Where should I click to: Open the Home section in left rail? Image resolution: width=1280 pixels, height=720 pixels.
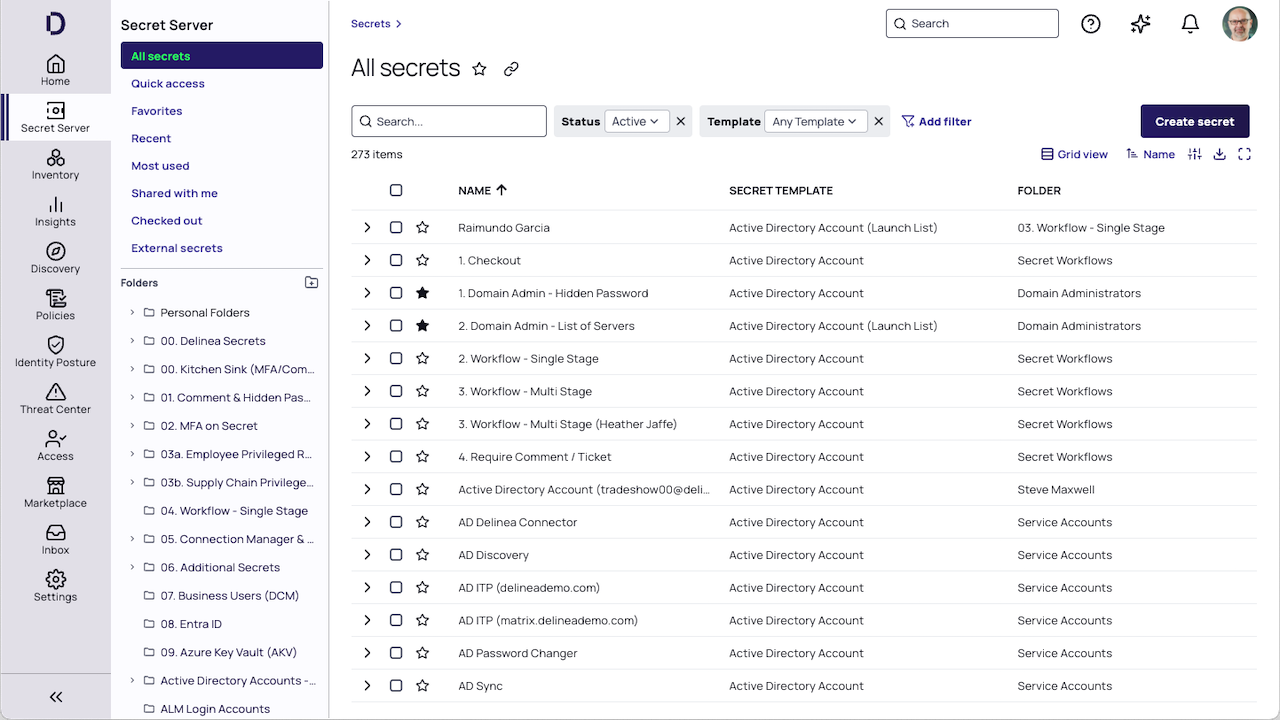(55, 70)
